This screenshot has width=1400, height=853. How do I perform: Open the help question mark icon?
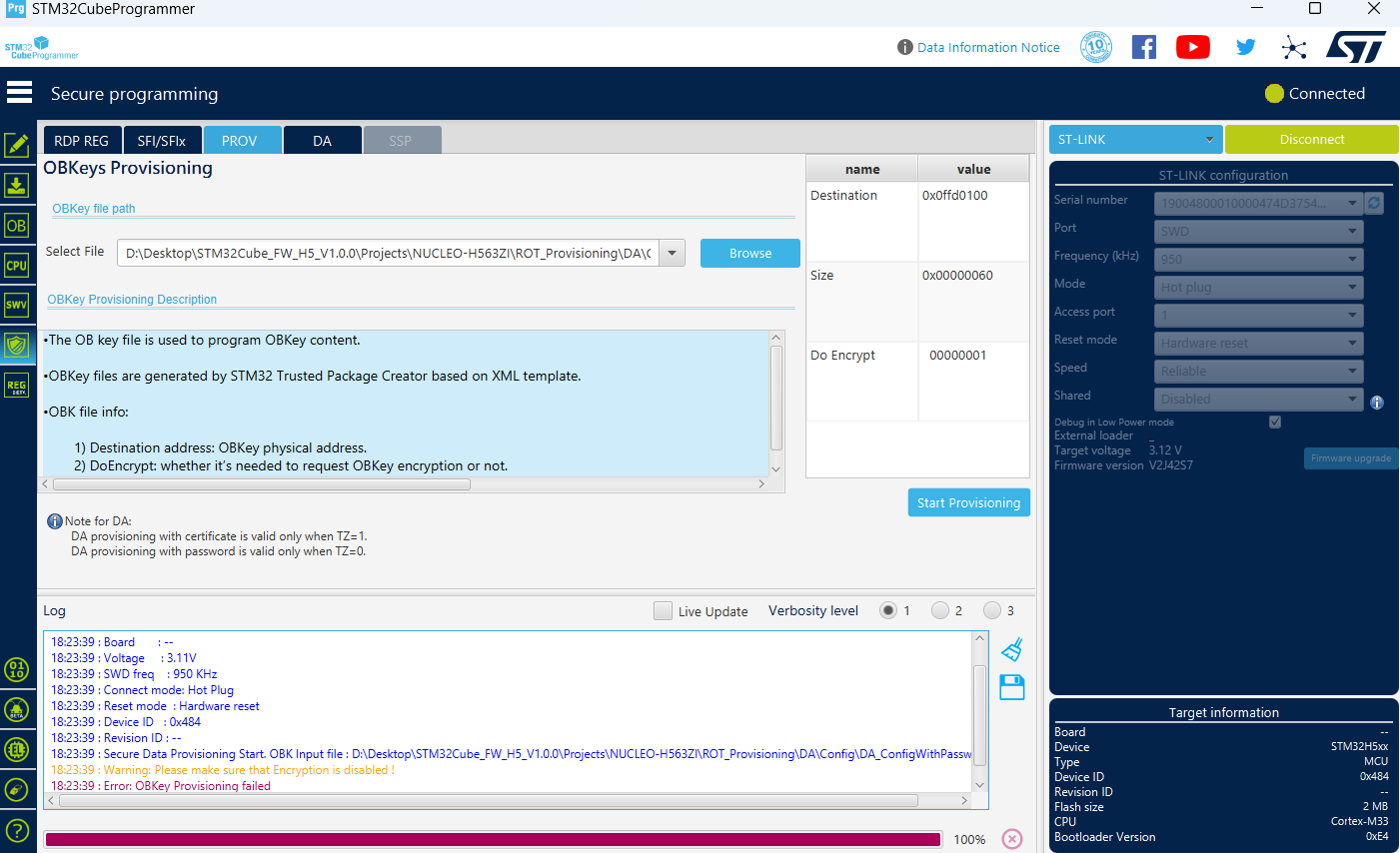pyautogui.click(x=17, y=830)
